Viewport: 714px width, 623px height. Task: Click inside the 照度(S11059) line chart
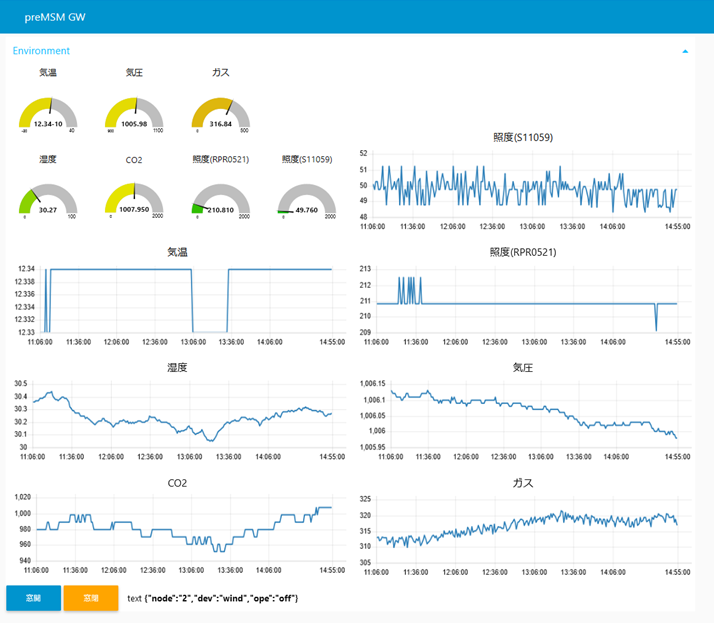tap(525, 185)
